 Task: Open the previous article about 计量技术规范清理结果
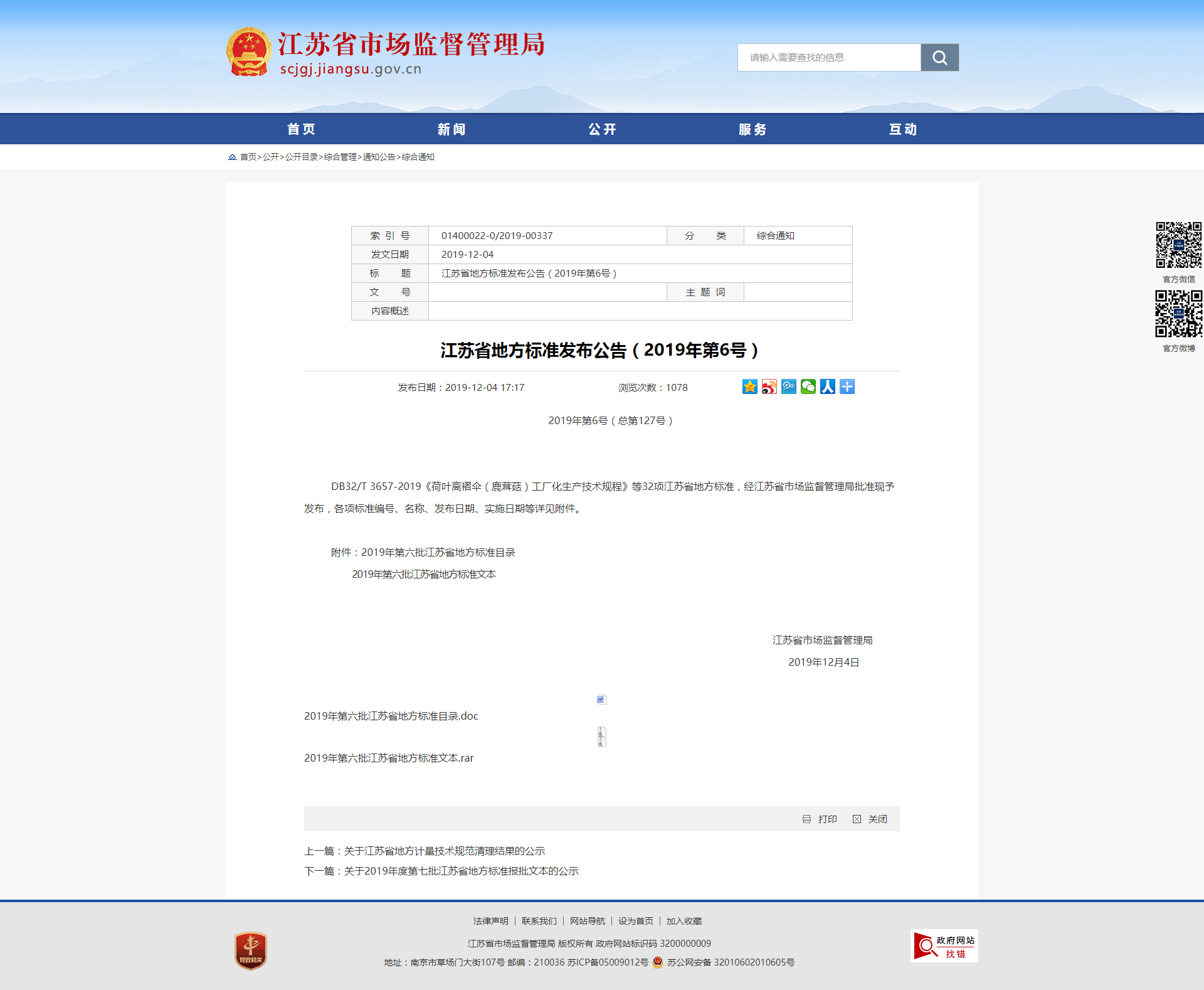[444, 851]
